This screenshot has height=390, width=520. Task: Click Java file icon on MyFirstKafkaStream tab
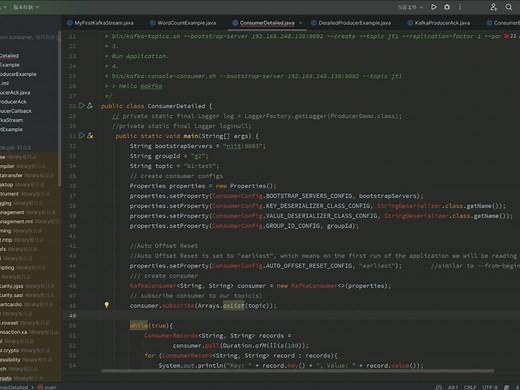coord(70,23)
